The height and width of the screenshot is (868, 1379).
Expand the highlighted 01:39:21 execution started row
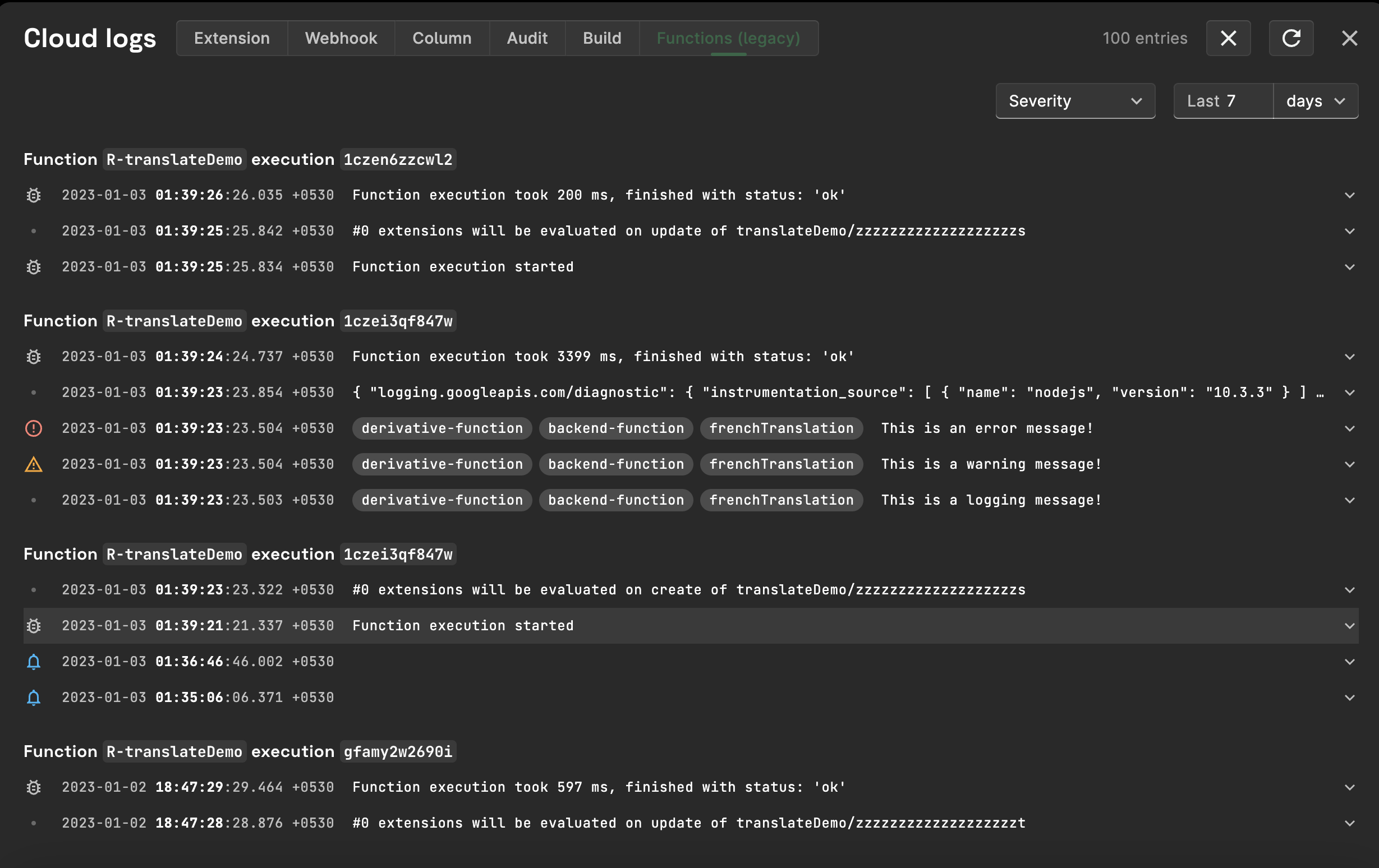click(x=1349, y=626)
